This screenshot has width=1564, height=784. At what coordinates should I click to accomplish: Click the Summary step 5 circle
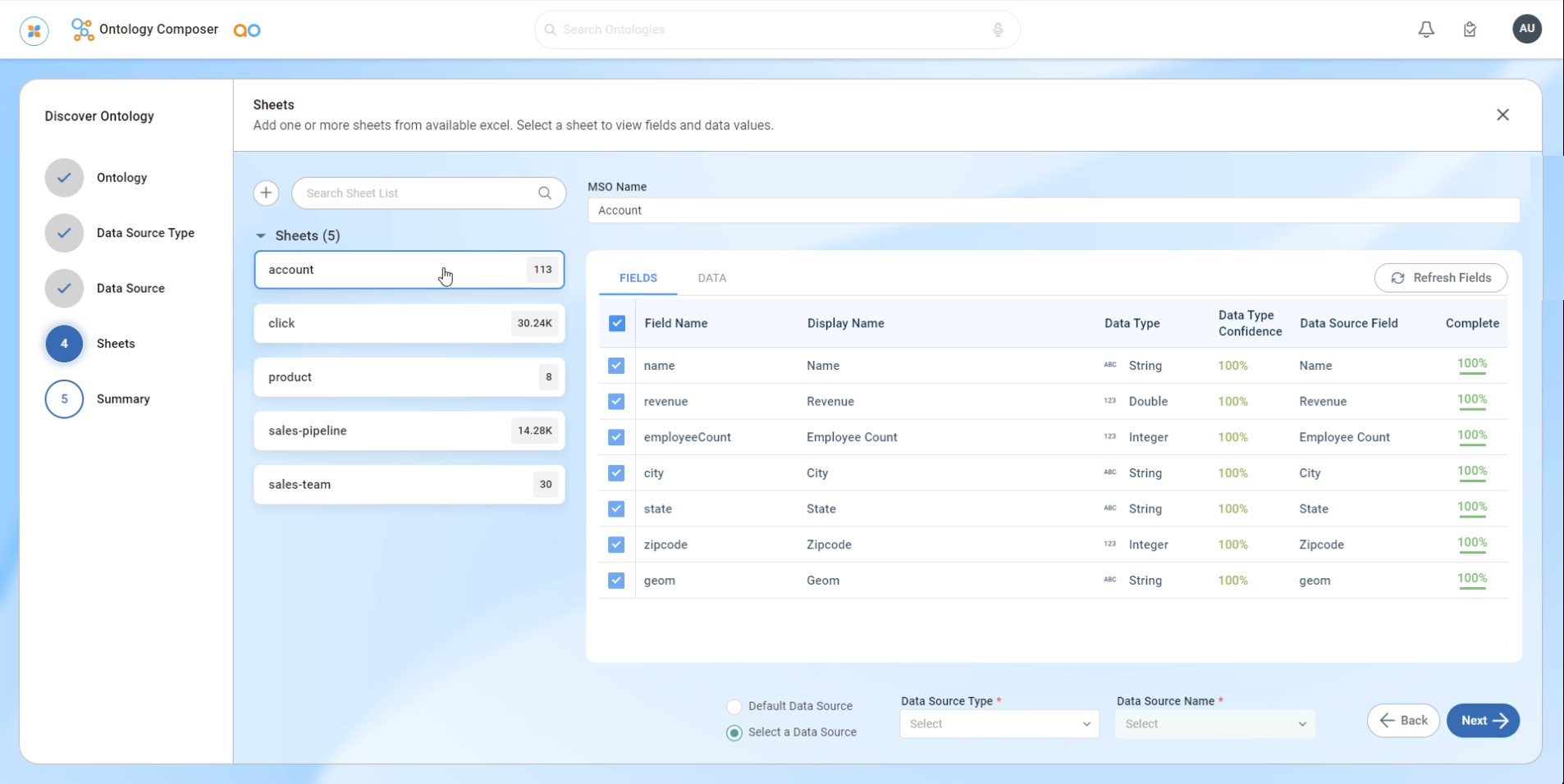(x=64, y=399)
